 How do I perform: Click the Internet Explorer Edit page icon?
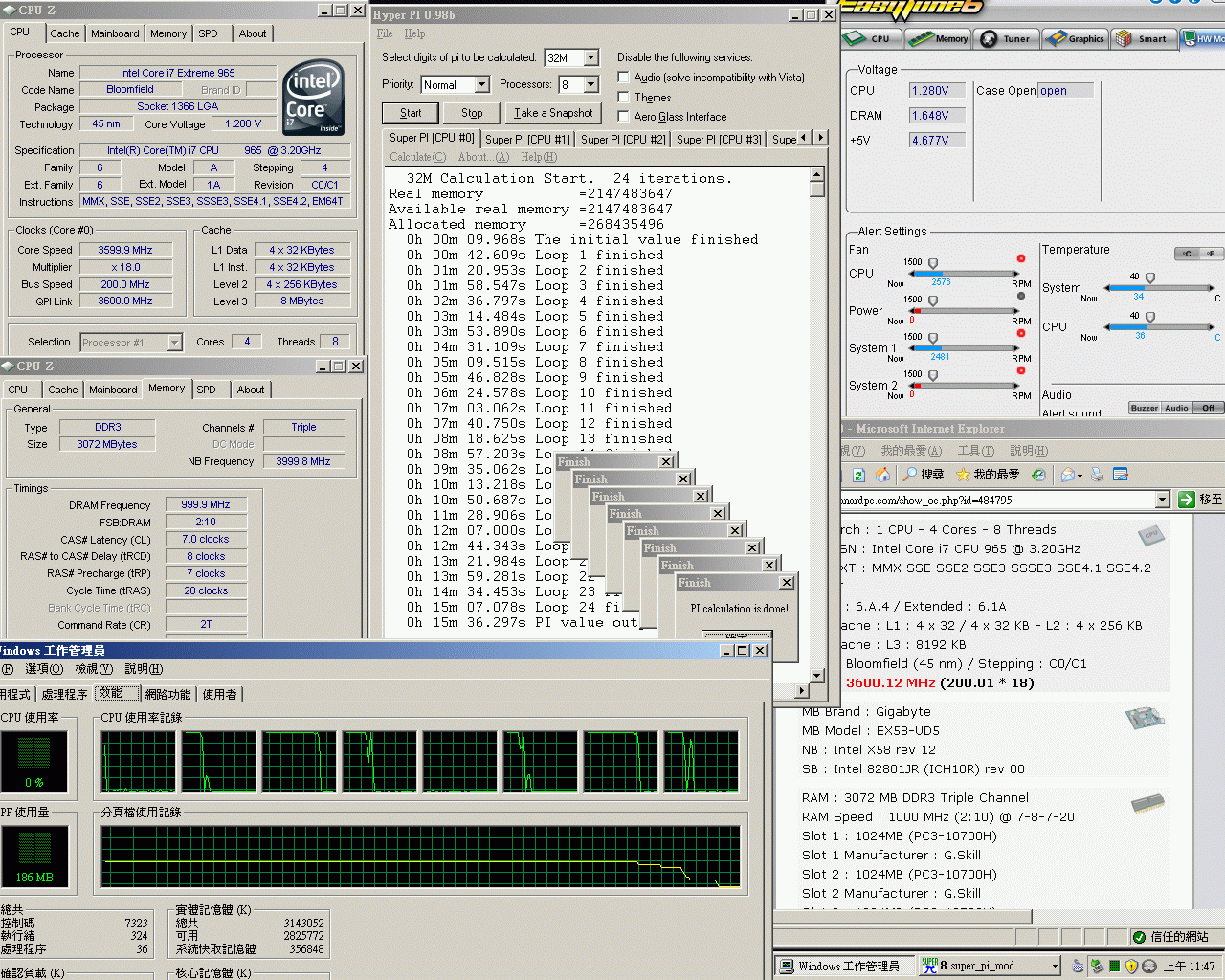pos(1121,475)
